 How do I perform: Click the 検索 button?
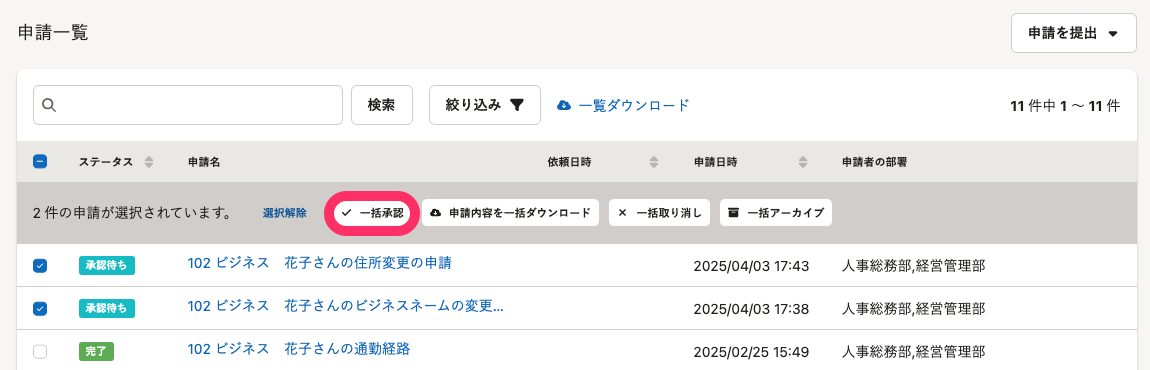pyautogui.click(x=382, y=105)
